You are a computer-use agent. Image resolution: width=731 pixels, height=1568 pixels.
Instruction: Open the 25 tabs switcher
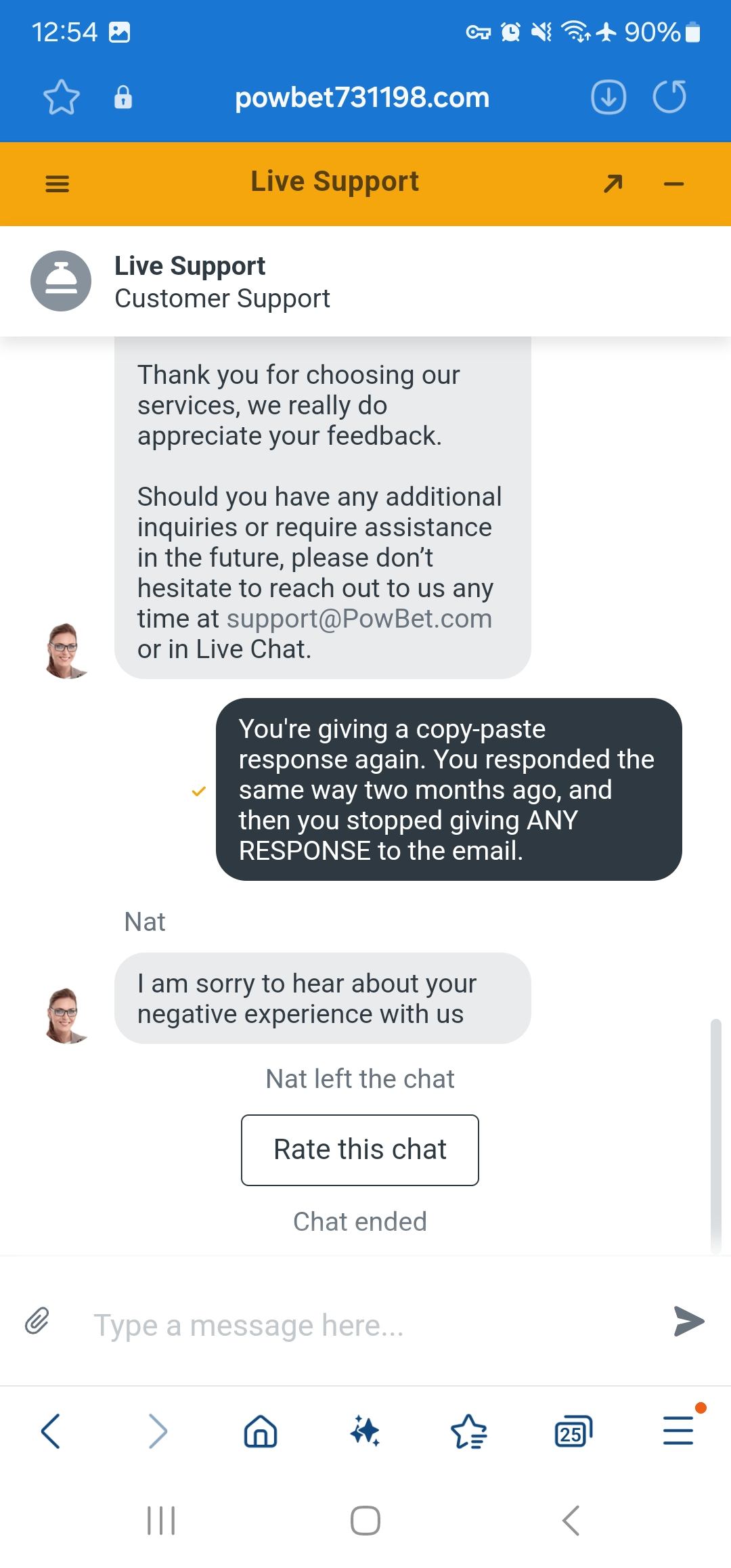click(x=573, y=1431)
